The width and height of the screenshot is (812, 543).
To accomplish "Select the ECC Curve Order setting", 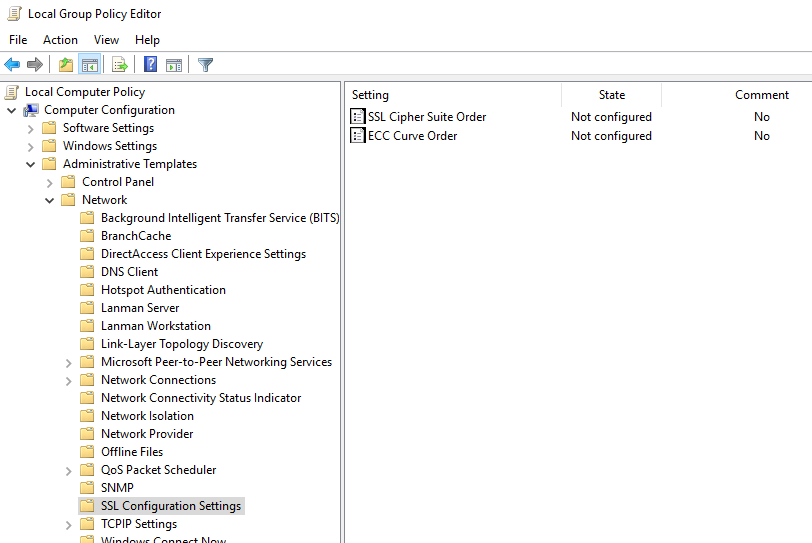I will tap(412, 136).
